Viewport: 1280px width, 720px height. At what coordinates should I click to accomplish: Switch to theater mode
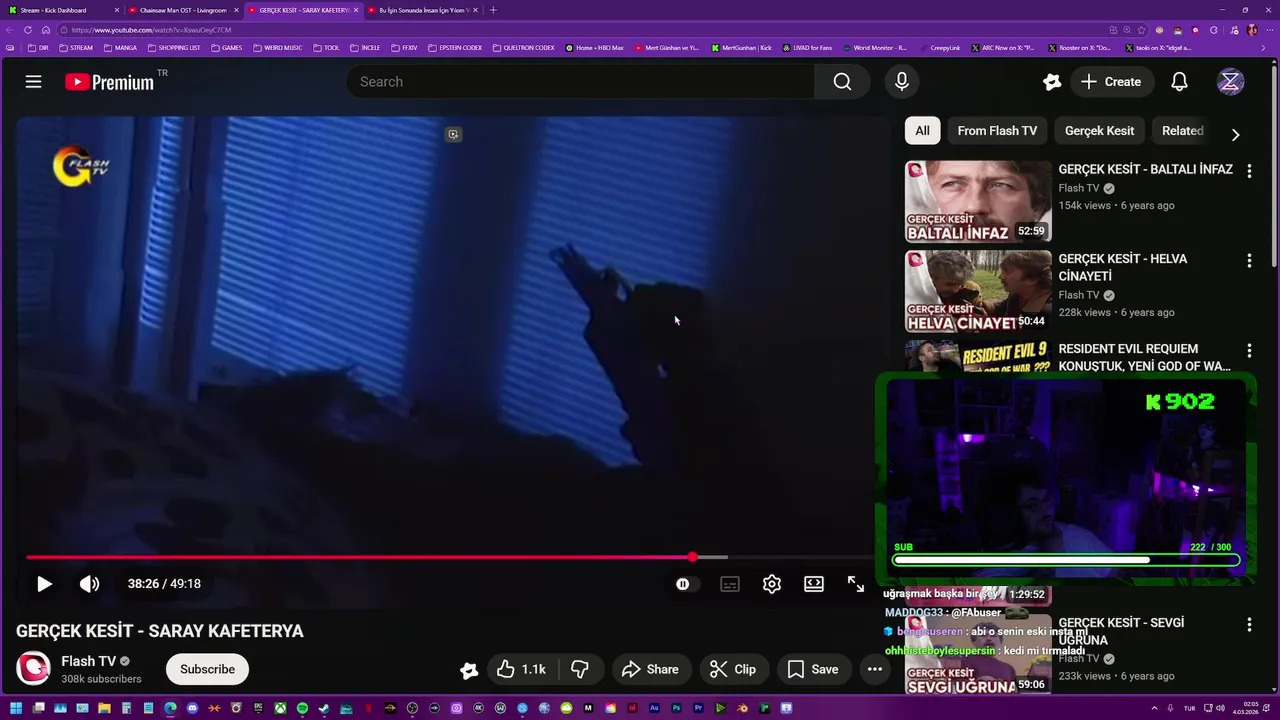tap(814, 584)
